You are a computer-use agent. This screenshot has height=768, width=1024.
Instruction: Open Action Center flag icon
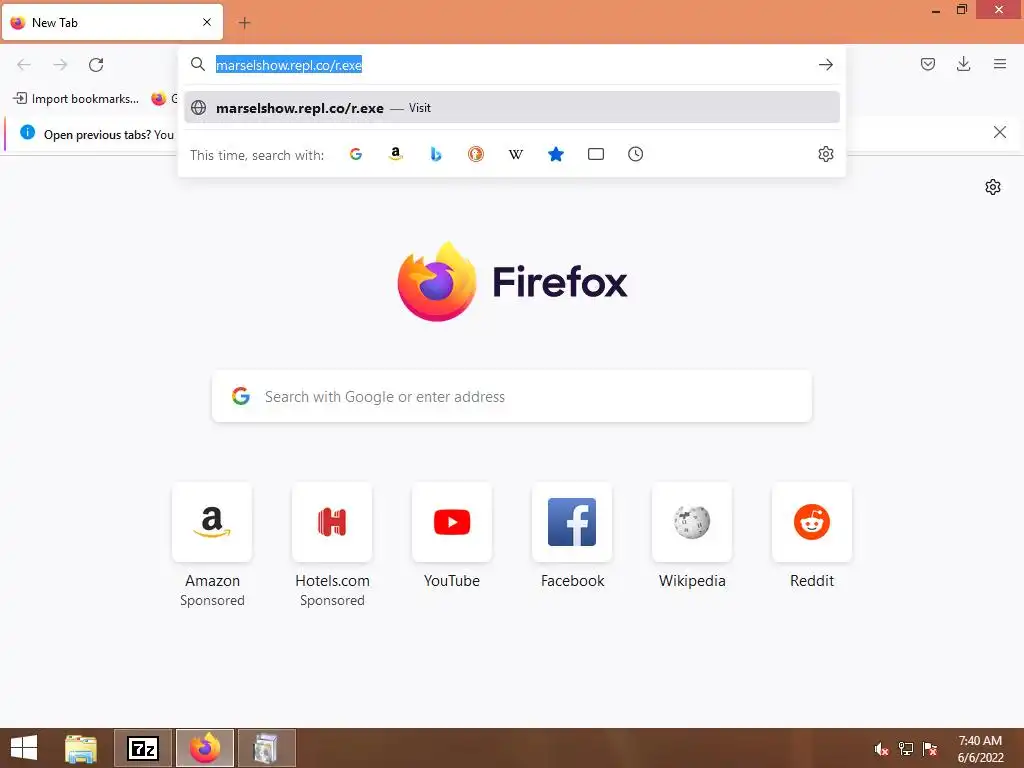(x=930, y=749)
